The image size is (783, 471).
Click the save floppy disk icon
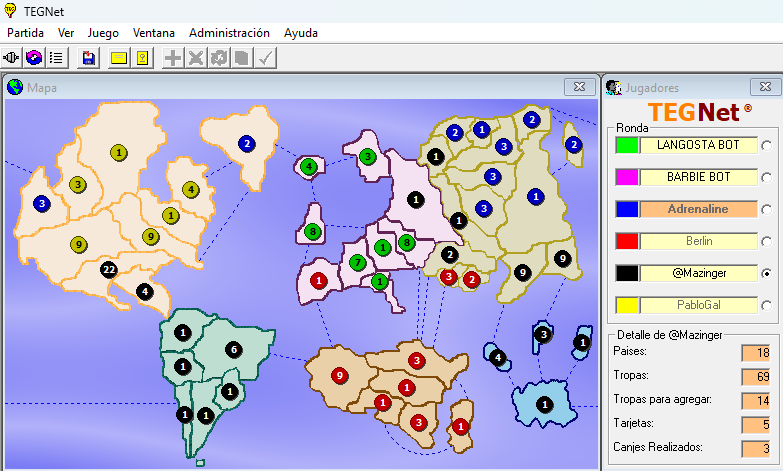pos(89,57)
